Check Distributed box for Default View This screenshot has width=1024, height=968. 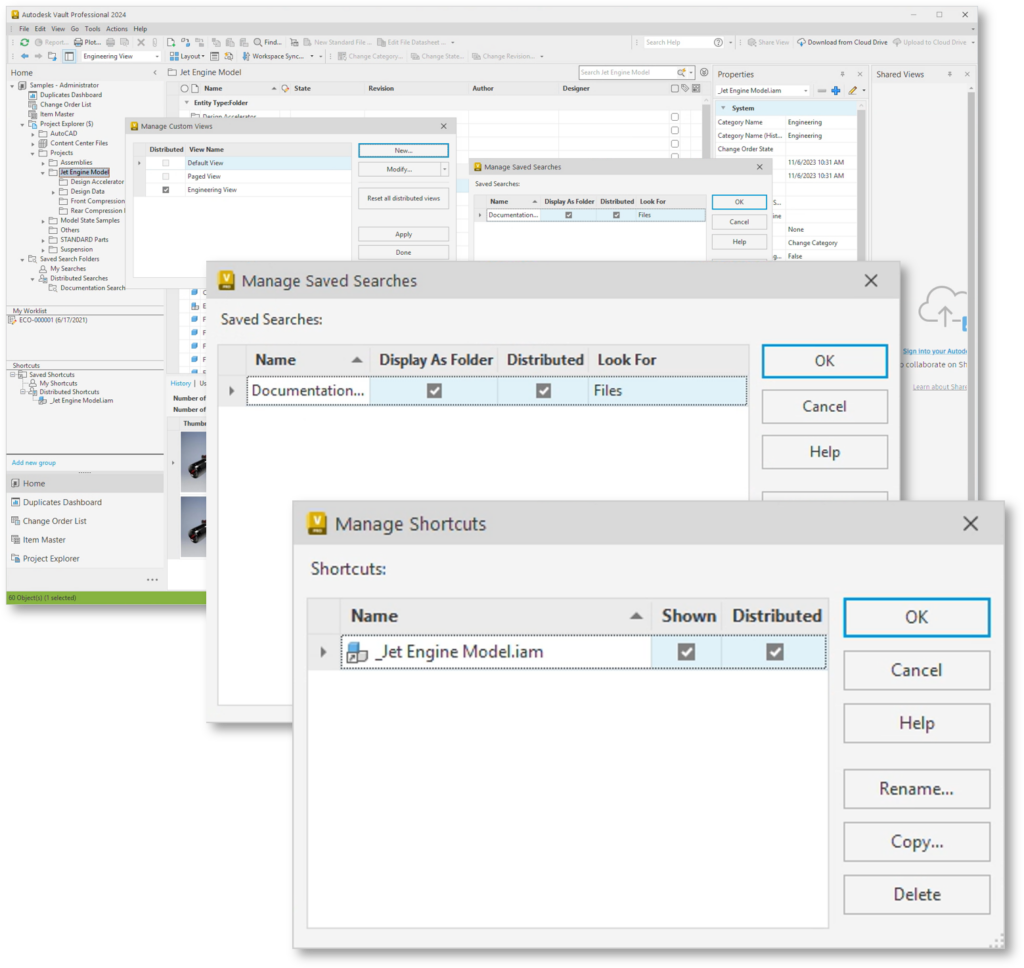point(166,163)
